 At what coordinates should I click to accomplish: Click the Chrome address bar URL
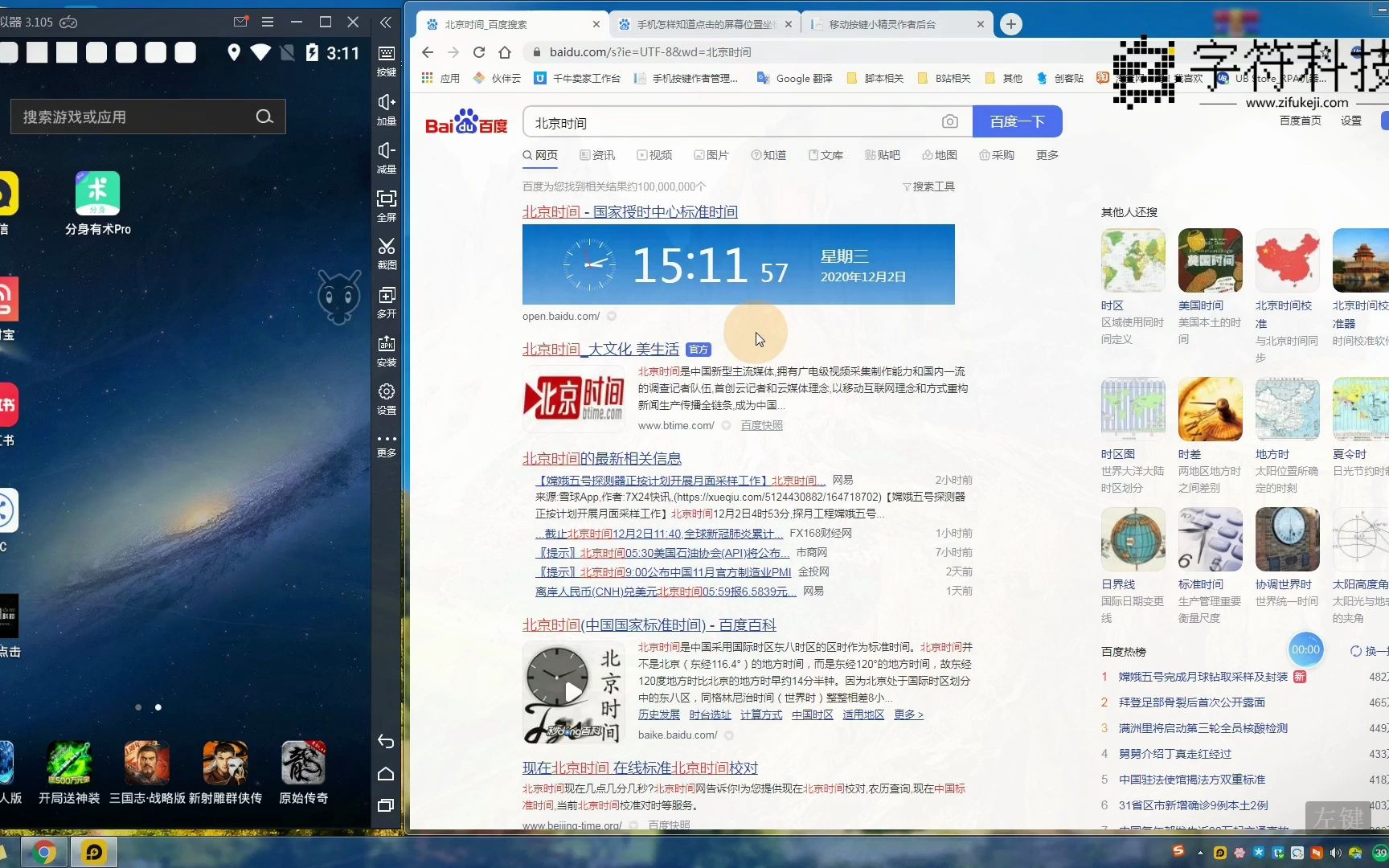650,52
